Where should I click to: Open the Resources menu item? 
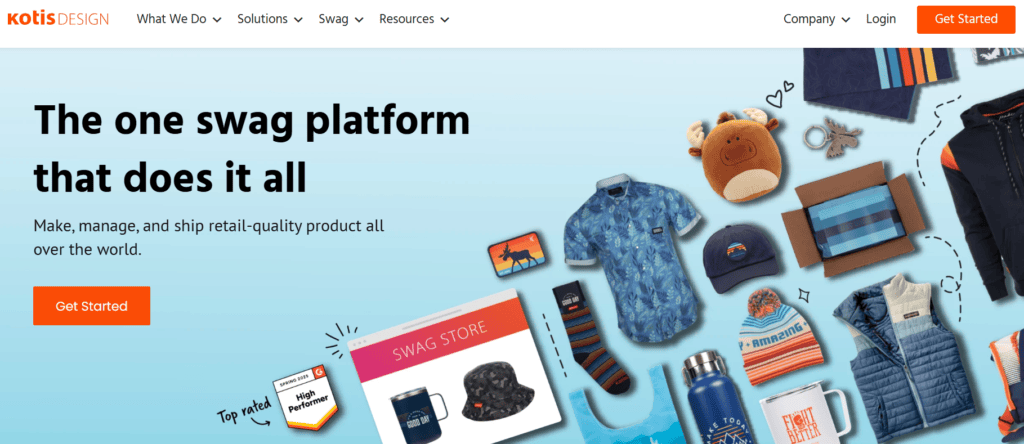tap(414, 19)
